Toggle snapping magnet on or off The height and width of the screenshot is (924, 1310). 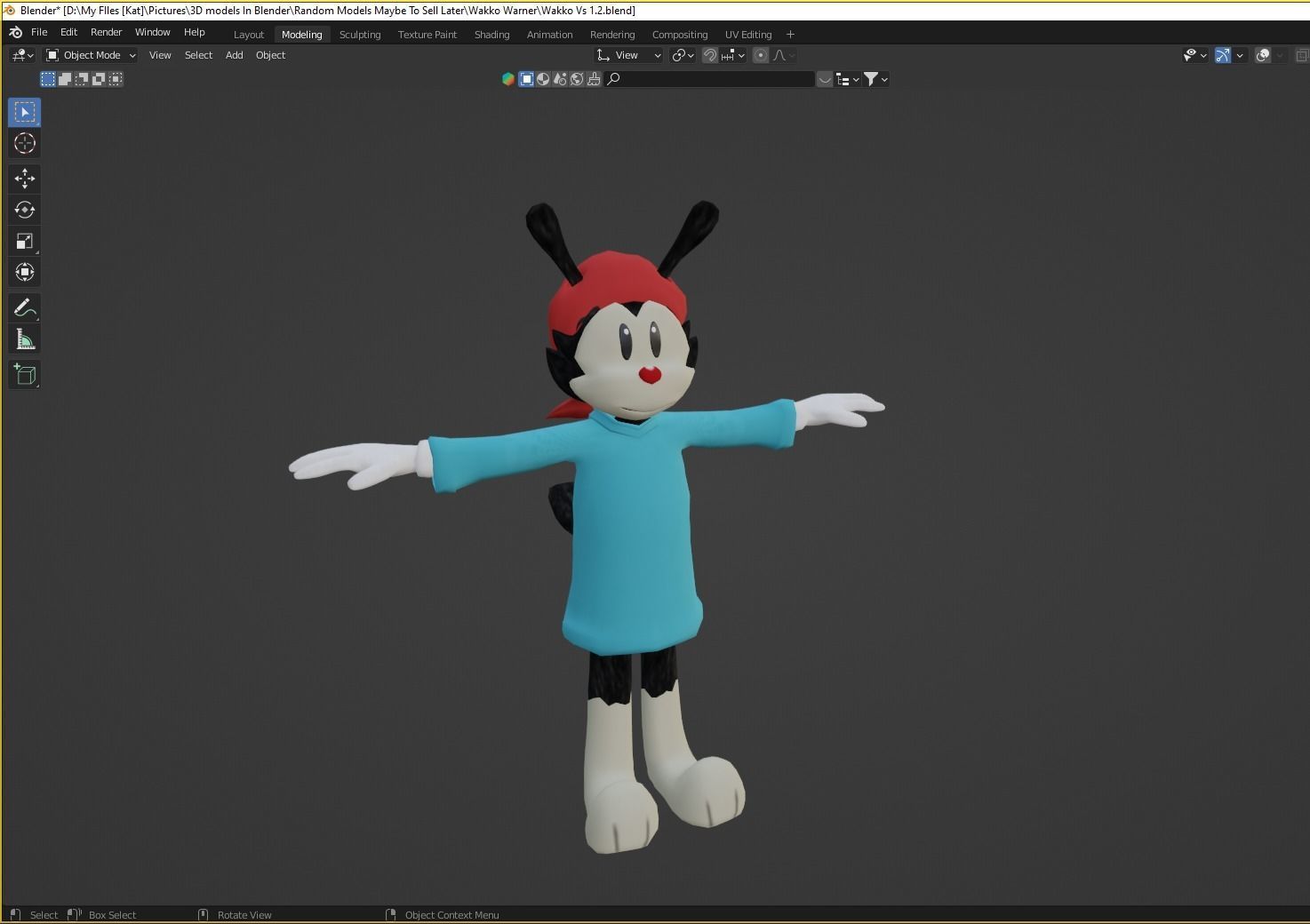[x=710, y=55]
